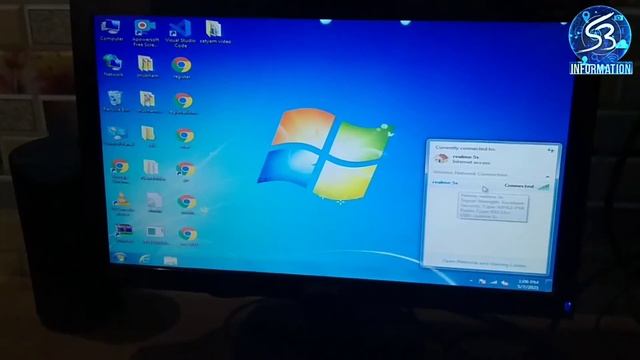Click the volume speaker tray icon
The height and width of the screenshot is (360, 640).
[x=505, y=283]
